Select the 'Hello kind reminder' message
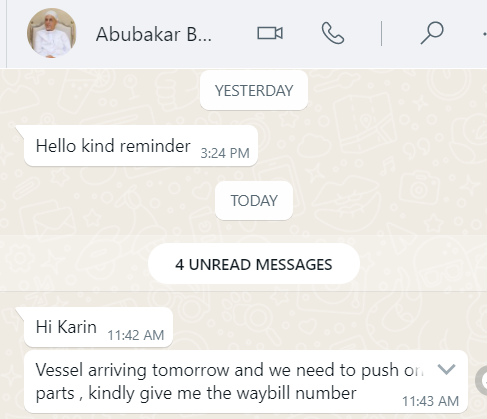The image size is (487, 419). pos(141,146)
